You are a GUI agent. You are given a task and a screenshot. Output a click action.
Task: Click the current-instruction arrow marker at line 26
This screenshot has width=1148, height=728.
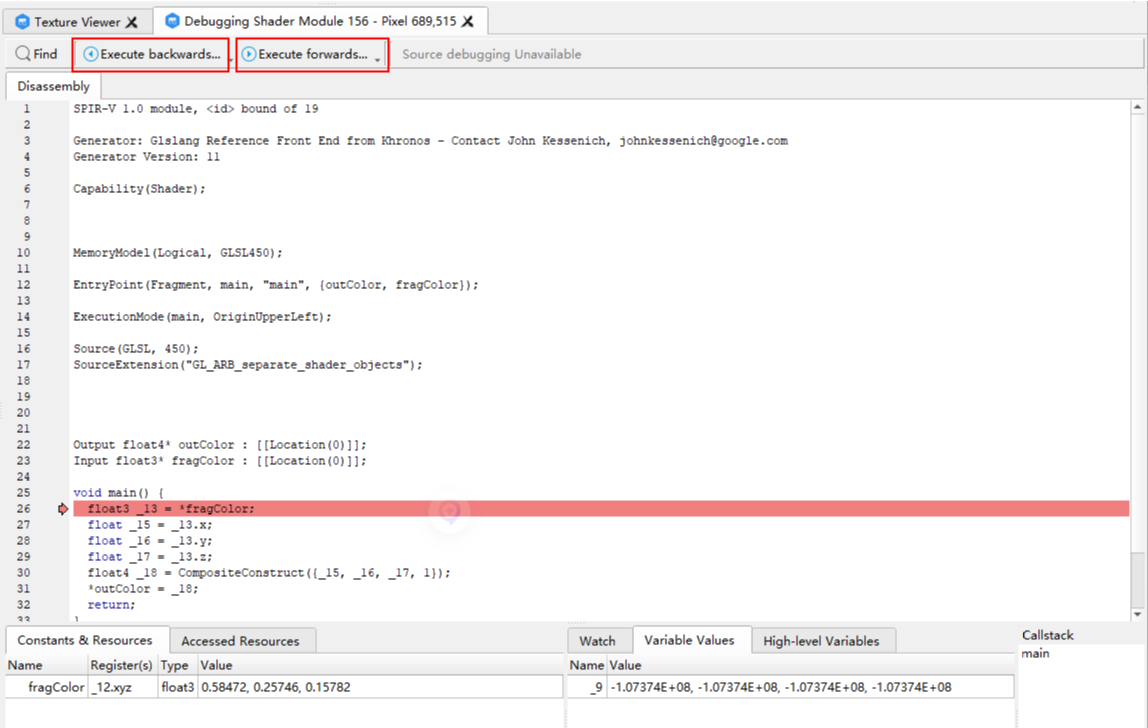(63, 509)
